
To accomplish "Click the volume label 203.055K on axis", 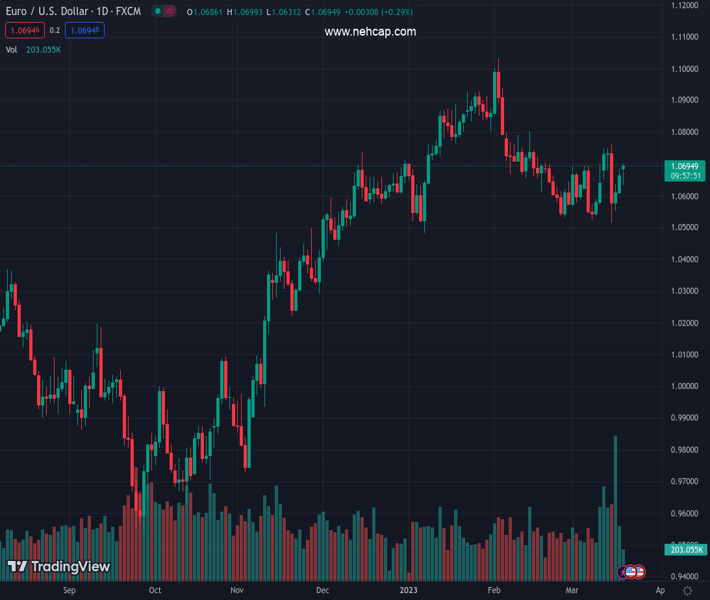I will (x=686, y=550).
